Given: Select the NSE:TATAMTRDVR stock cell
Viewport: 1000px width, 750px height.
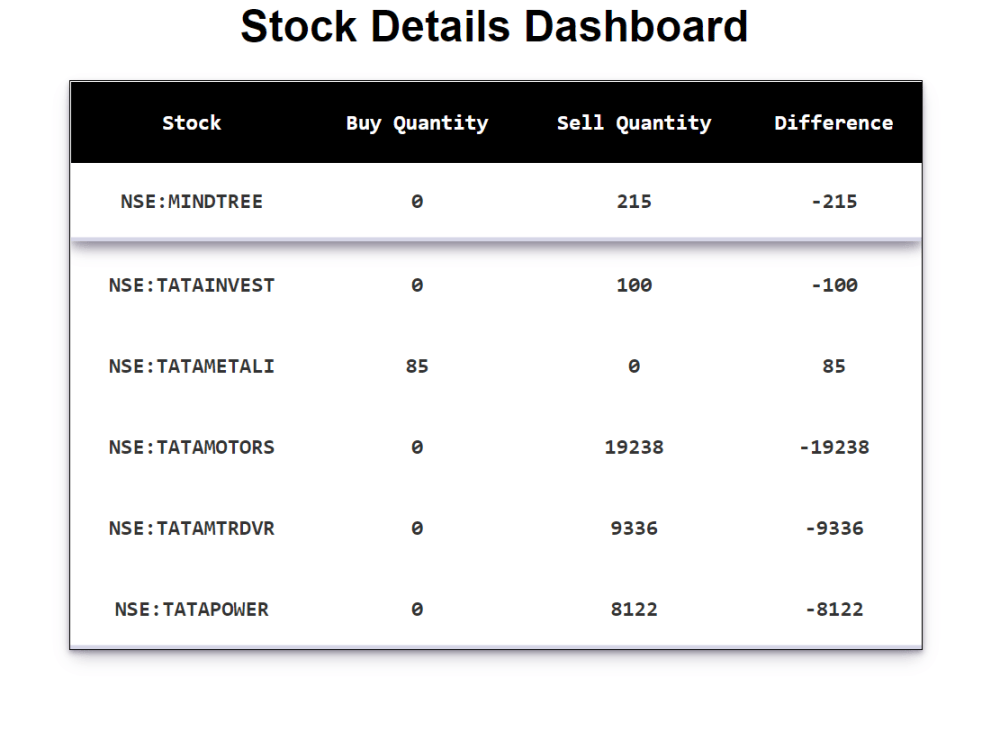Looking at the screenshot, I should 191,528.
